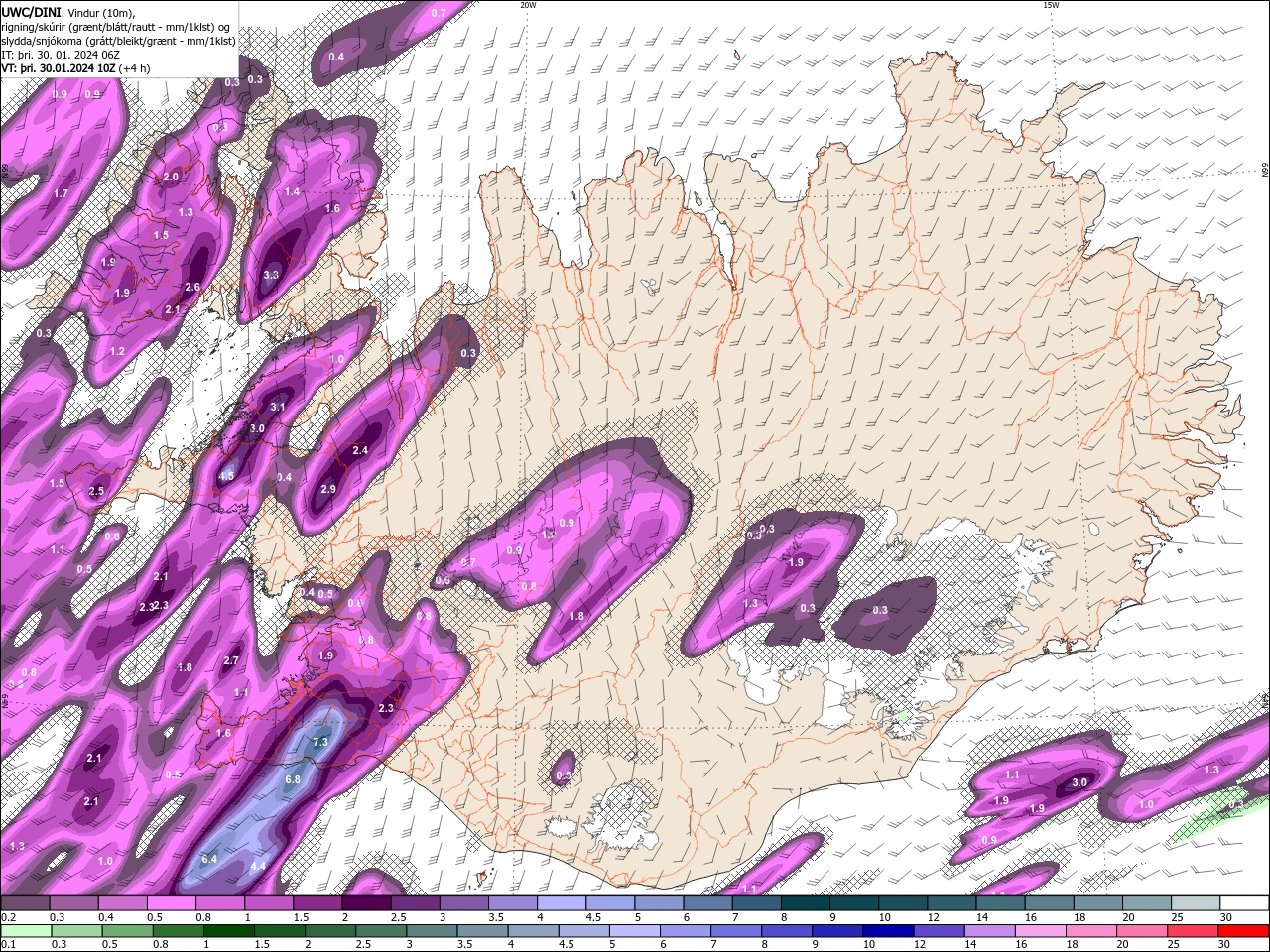Click the white swatch above upper-row label 30

point(1244,903)
